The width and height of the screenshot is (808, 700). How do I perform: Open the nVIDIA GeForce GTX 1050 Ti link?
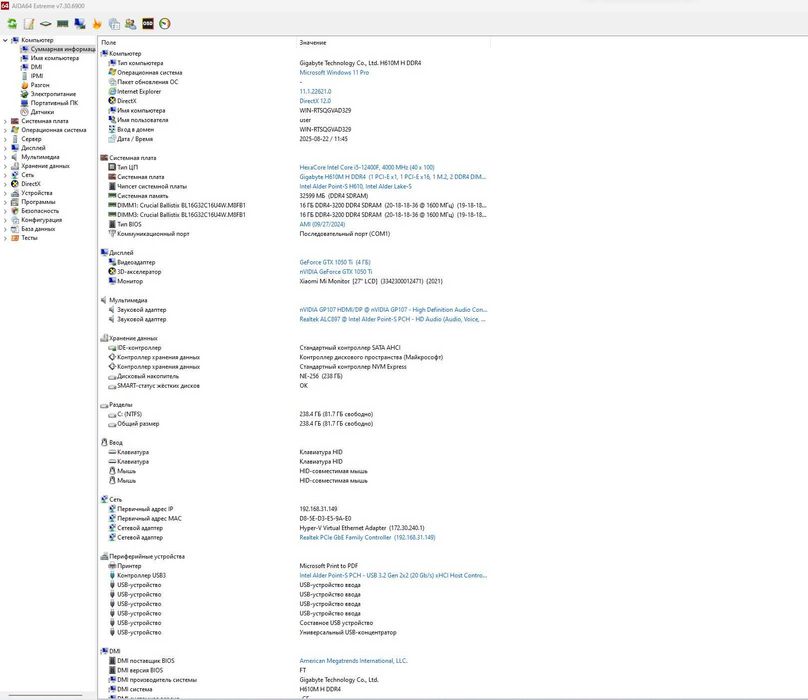(x=335, y=272)
